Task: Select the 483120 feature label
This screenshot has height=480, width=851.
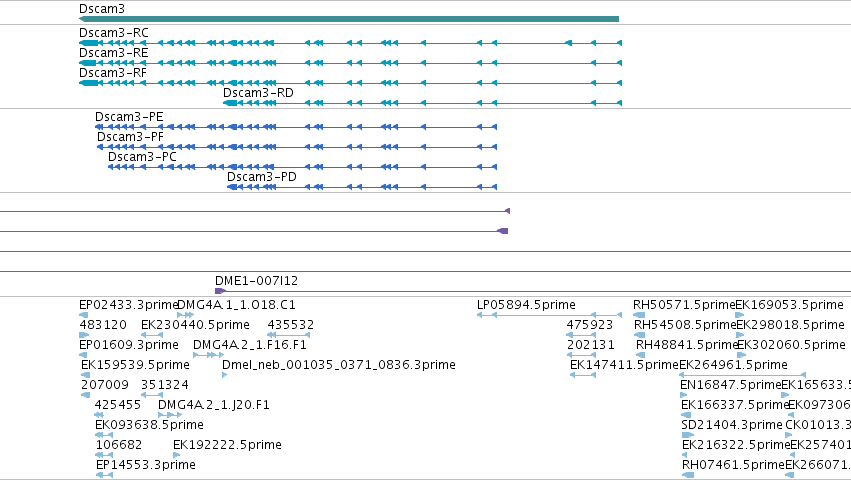Action: point(103,325)
